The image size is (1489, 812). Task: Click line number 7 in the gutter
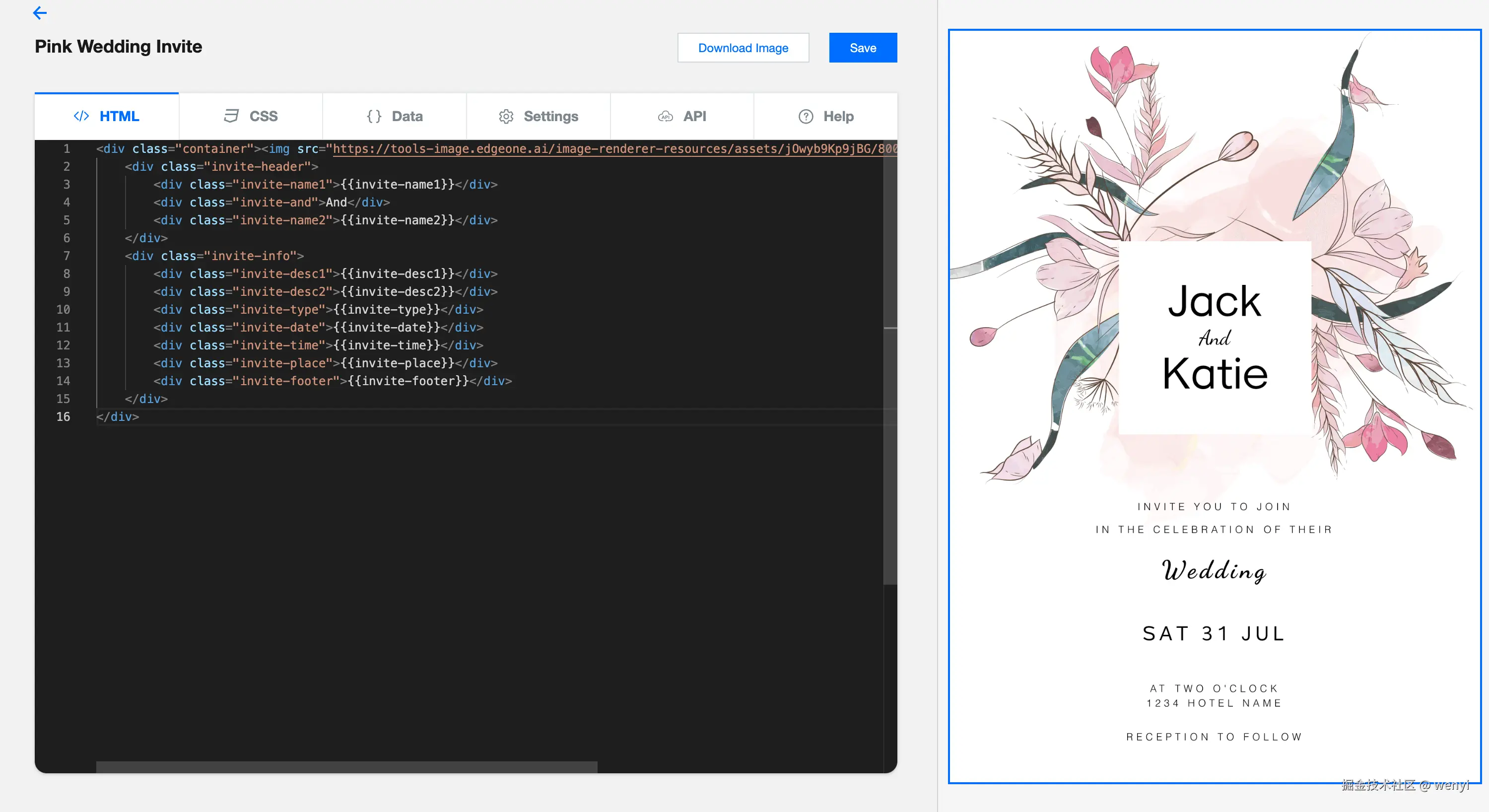67,256
